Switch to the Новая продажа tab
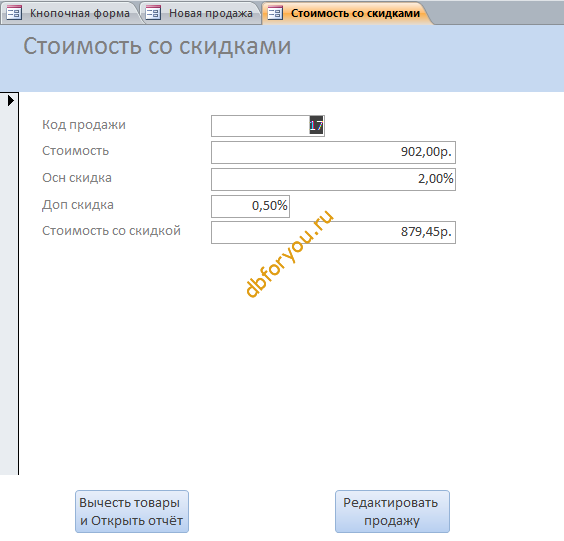564x541 pixels. 201,13
